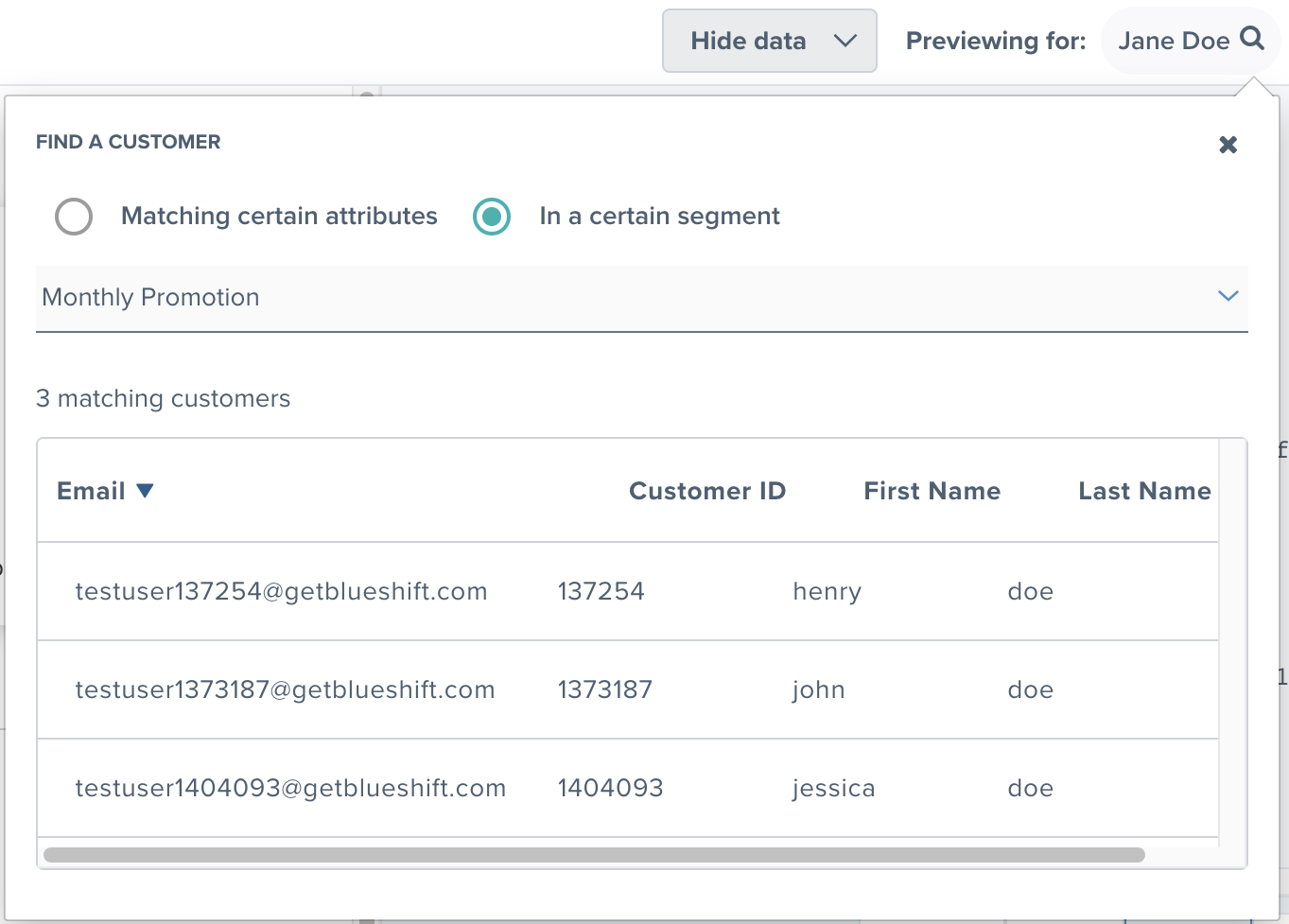Select In a certain segment radio button
This screenshot has height=924, width=1289.
click(x=492, y=217)
